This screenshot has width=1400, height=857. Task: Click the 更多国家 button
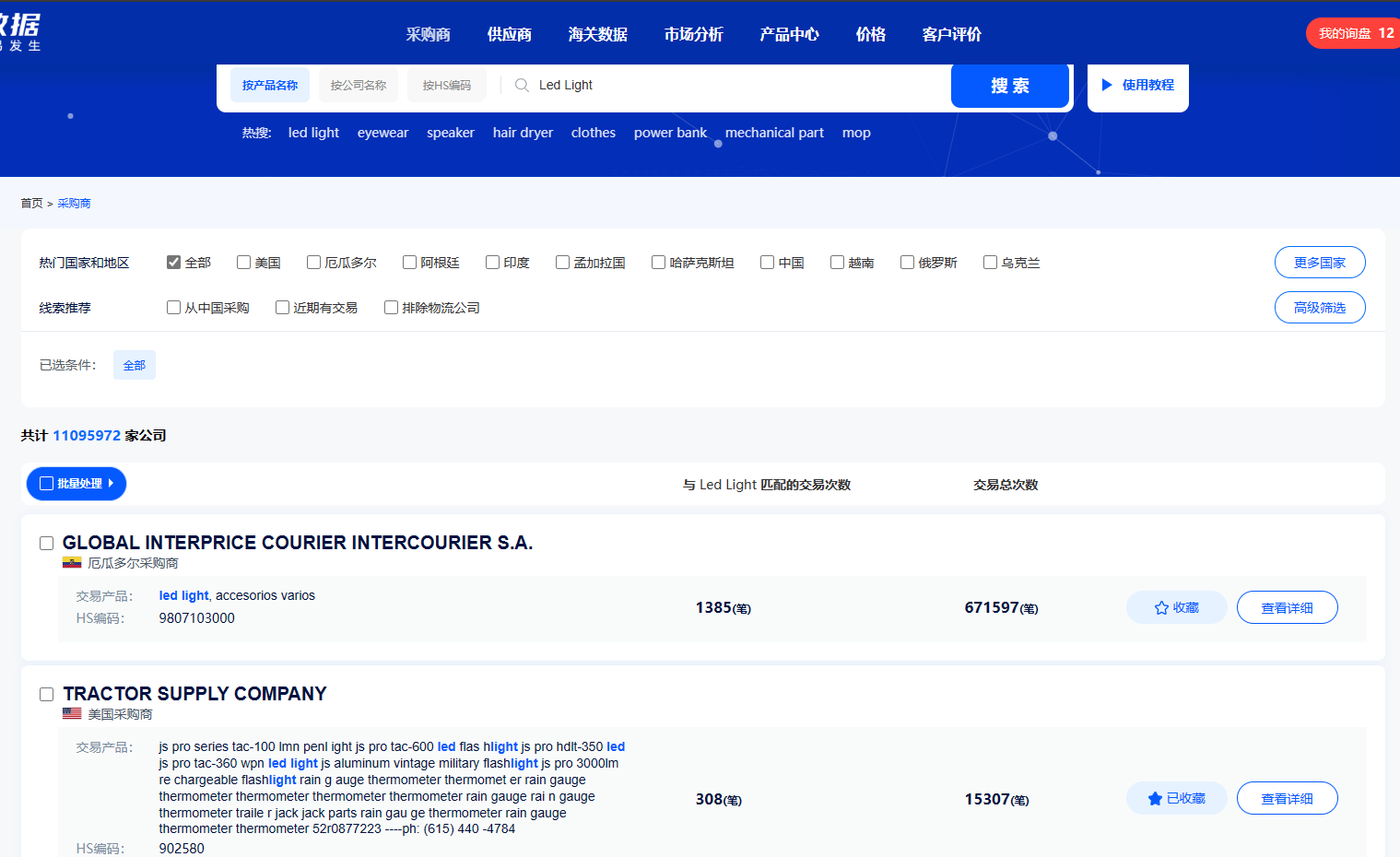(1320, 263)
